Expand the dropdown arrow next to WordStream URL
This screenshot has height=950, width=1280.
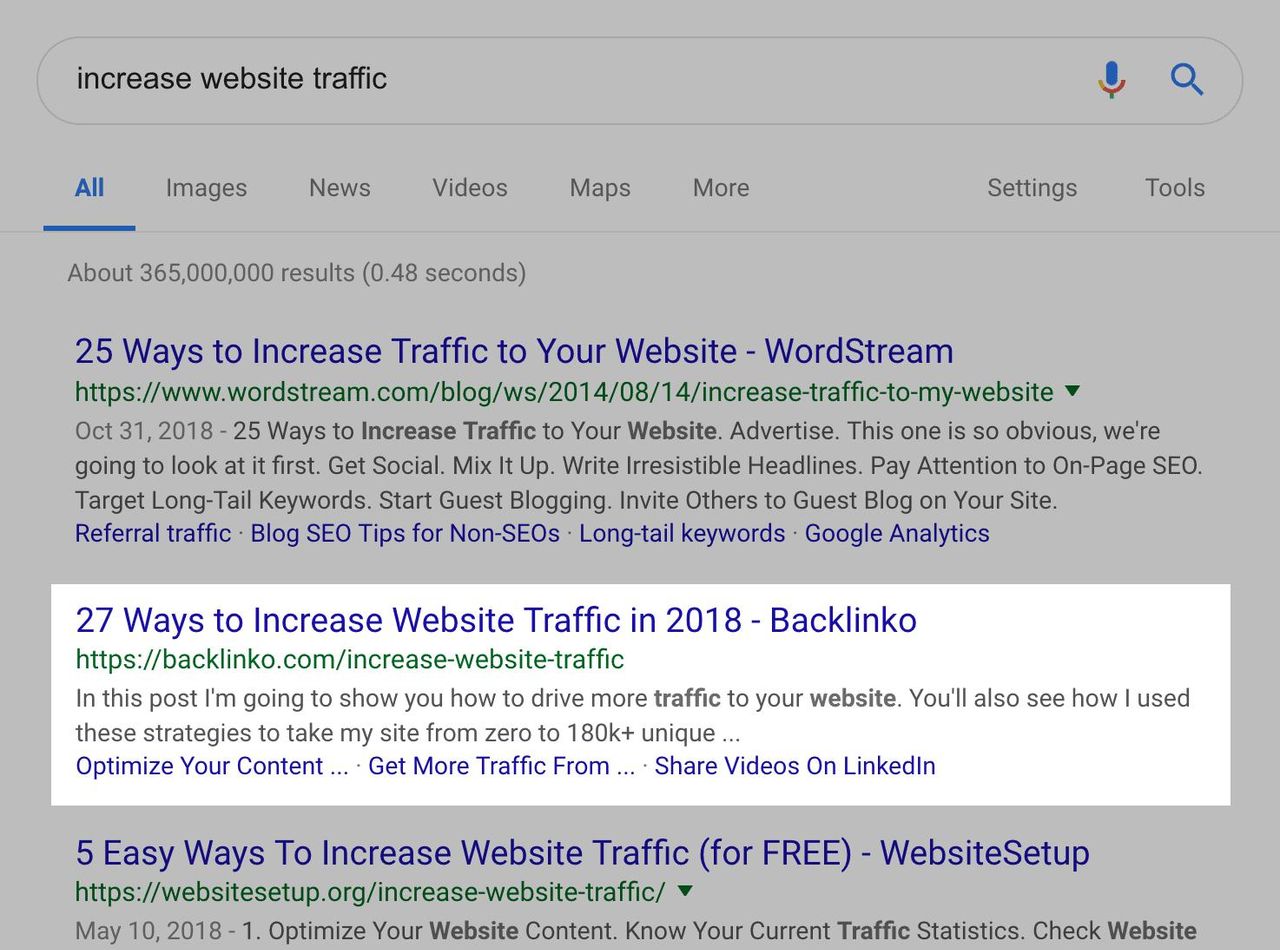1072,390
